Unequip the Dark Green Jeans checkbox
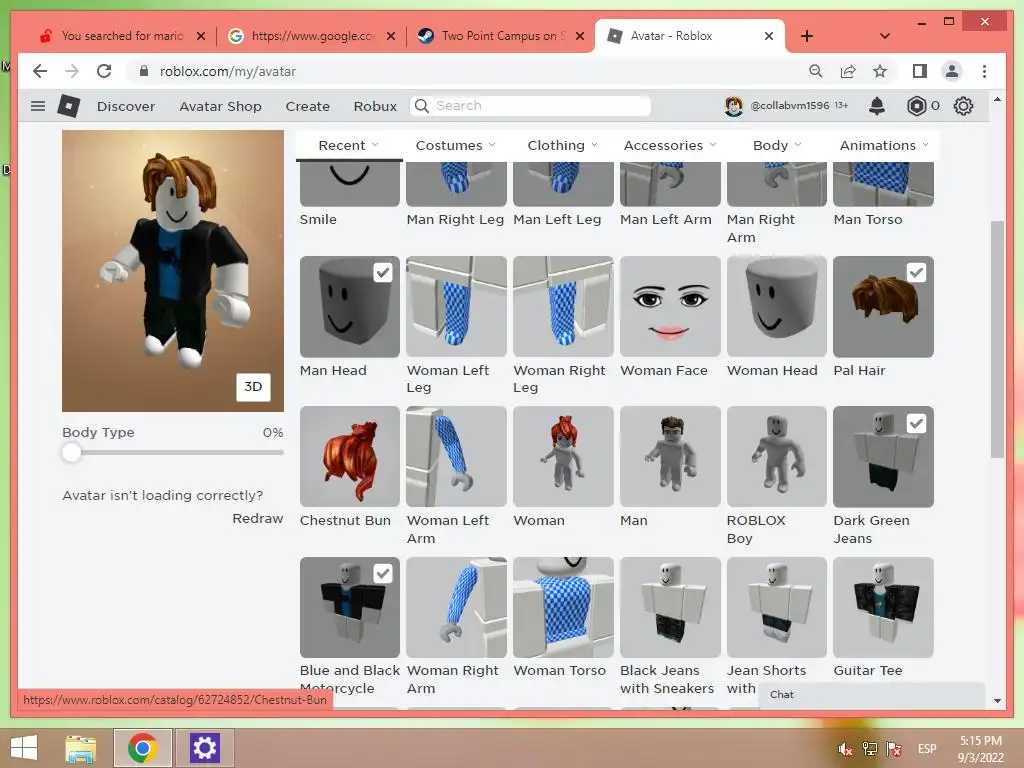This screenshot has width=1024, height=768. pos(916,423)
